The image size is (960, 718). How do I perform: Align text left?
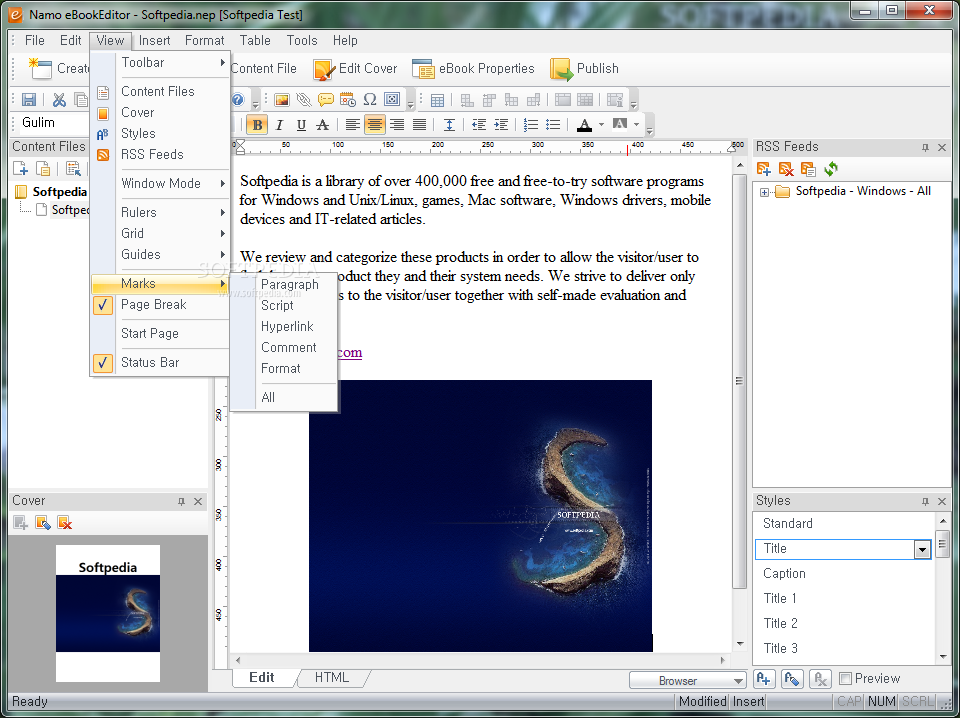pos(352,125)
